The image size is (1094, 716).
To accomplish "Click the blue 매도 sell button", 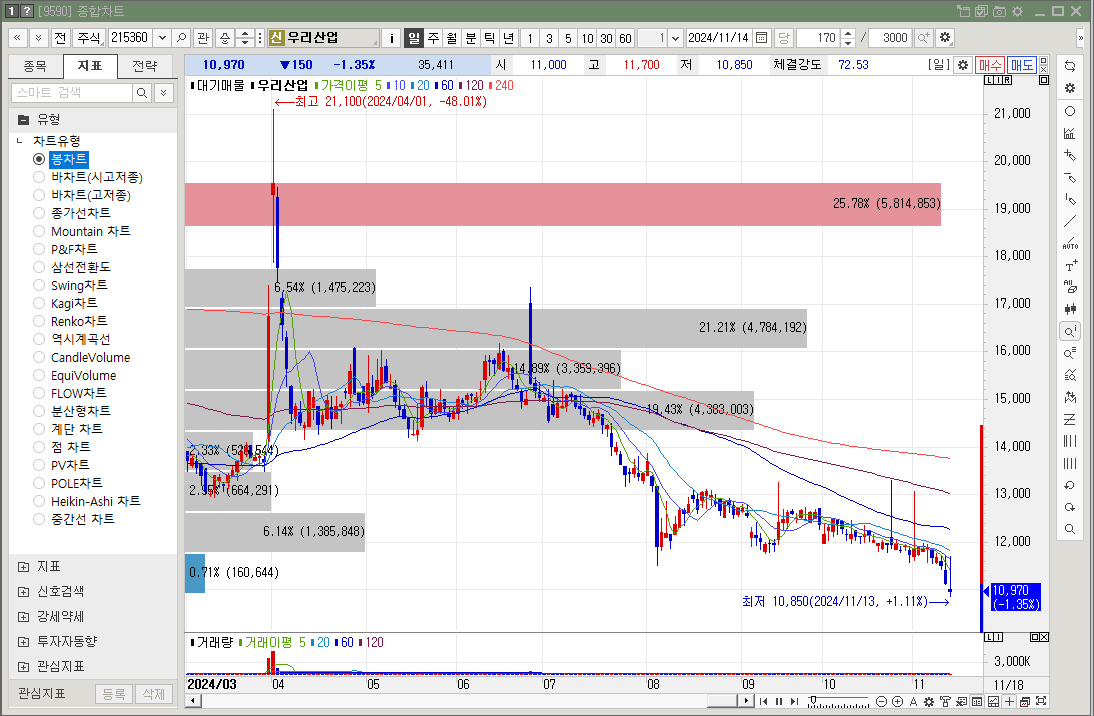I will point(1022,65).
